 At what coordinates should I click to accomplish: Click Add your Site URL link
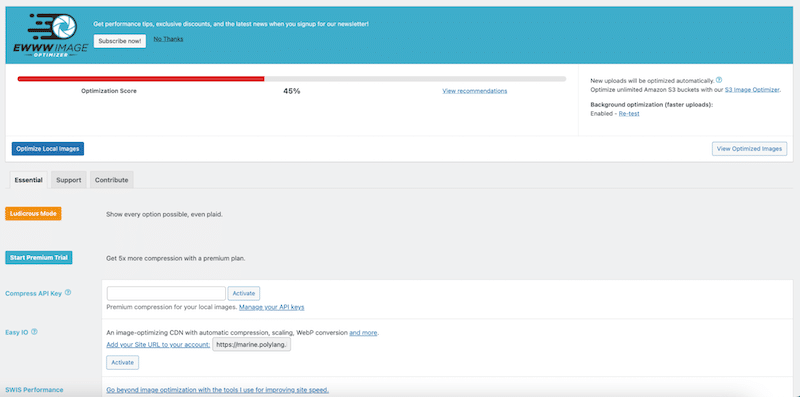tap(158, 344)
